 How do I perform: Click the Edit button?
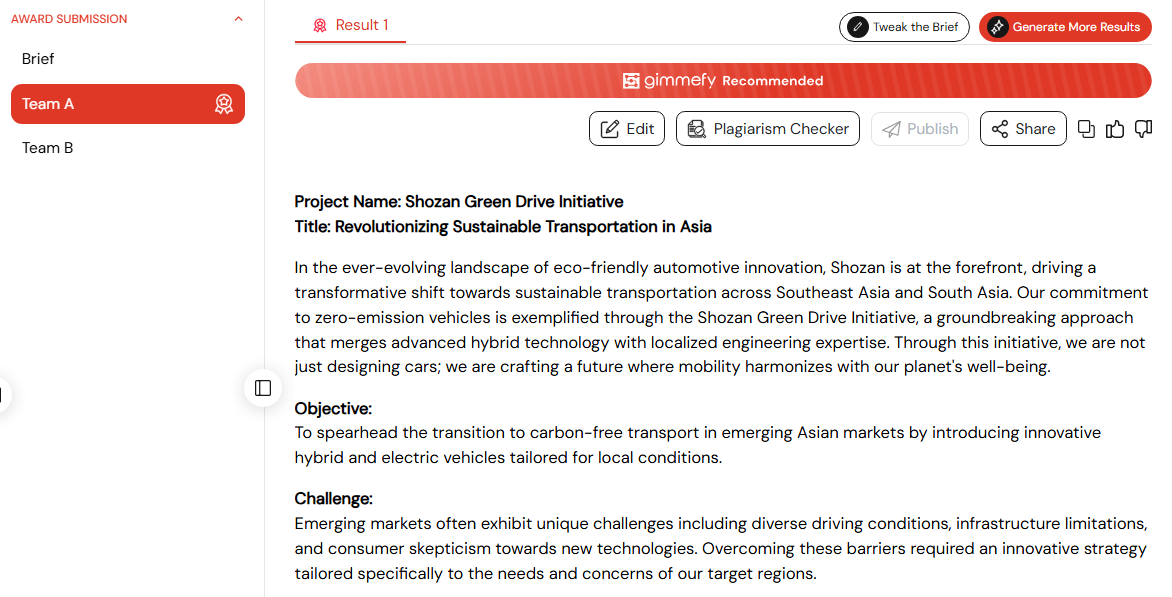coord(627,129)
